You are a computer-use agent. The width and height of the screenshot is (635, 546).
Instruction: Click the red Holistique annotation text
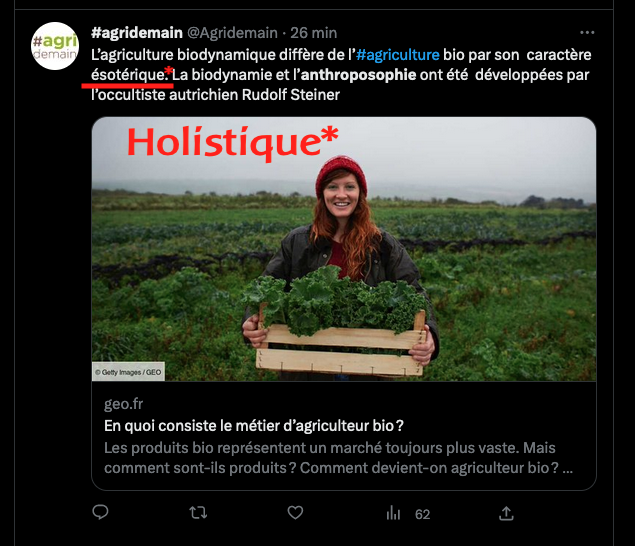click(233, 143)
